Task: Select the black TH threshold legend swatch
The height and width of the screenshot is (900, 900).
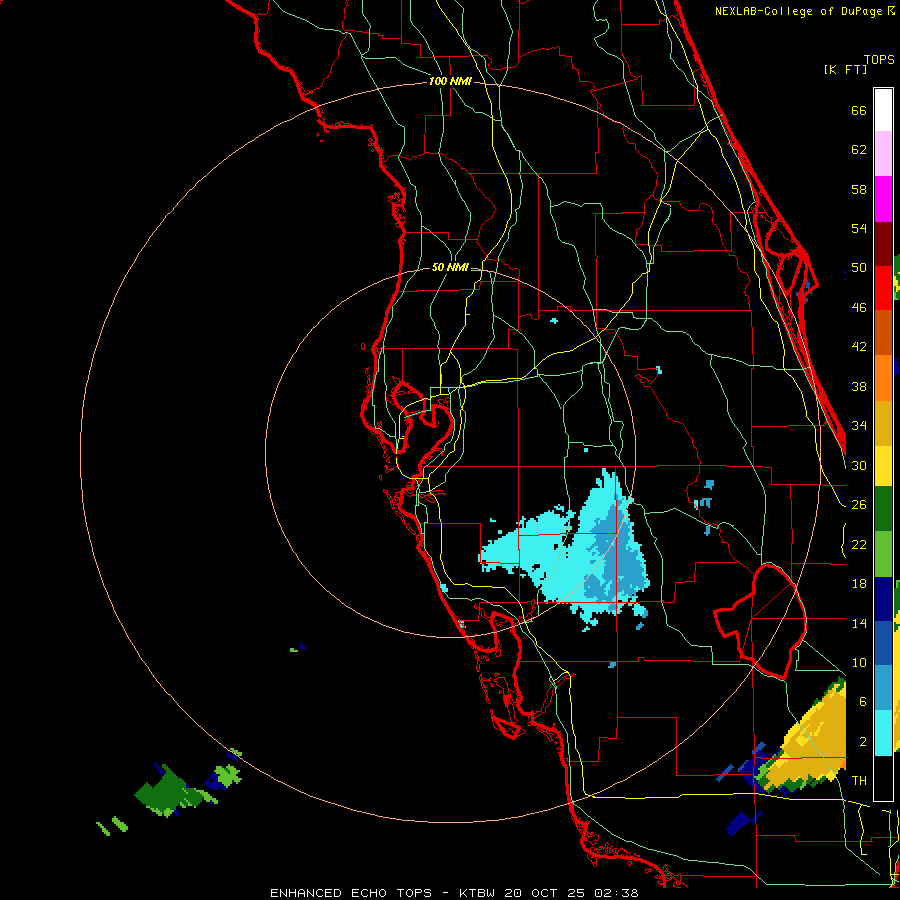Action: (883, 778)
